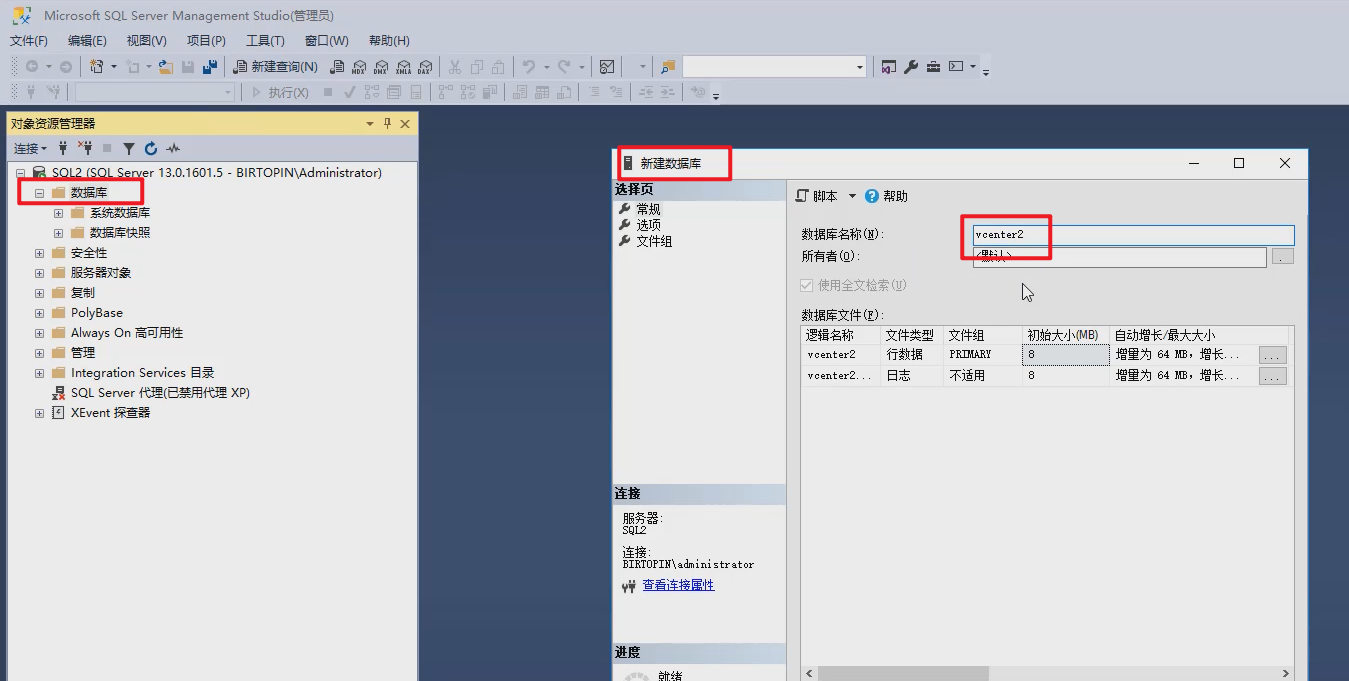Image resolution: width=1349 pixels, height=681 pixels.
Task: Open the 连接 dropdown in Object Explorer
Action: [30, 148]
